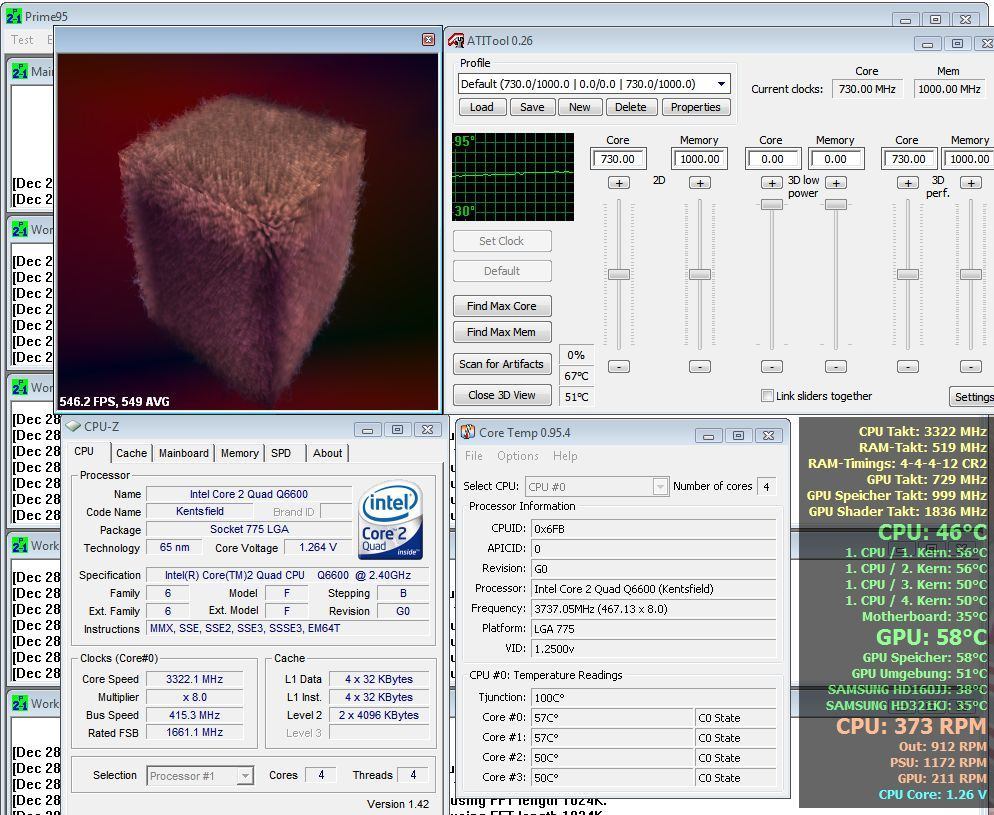994x815 pixels.
Task: Click the GPU: 58°C overlay reading
Action: 931,637
